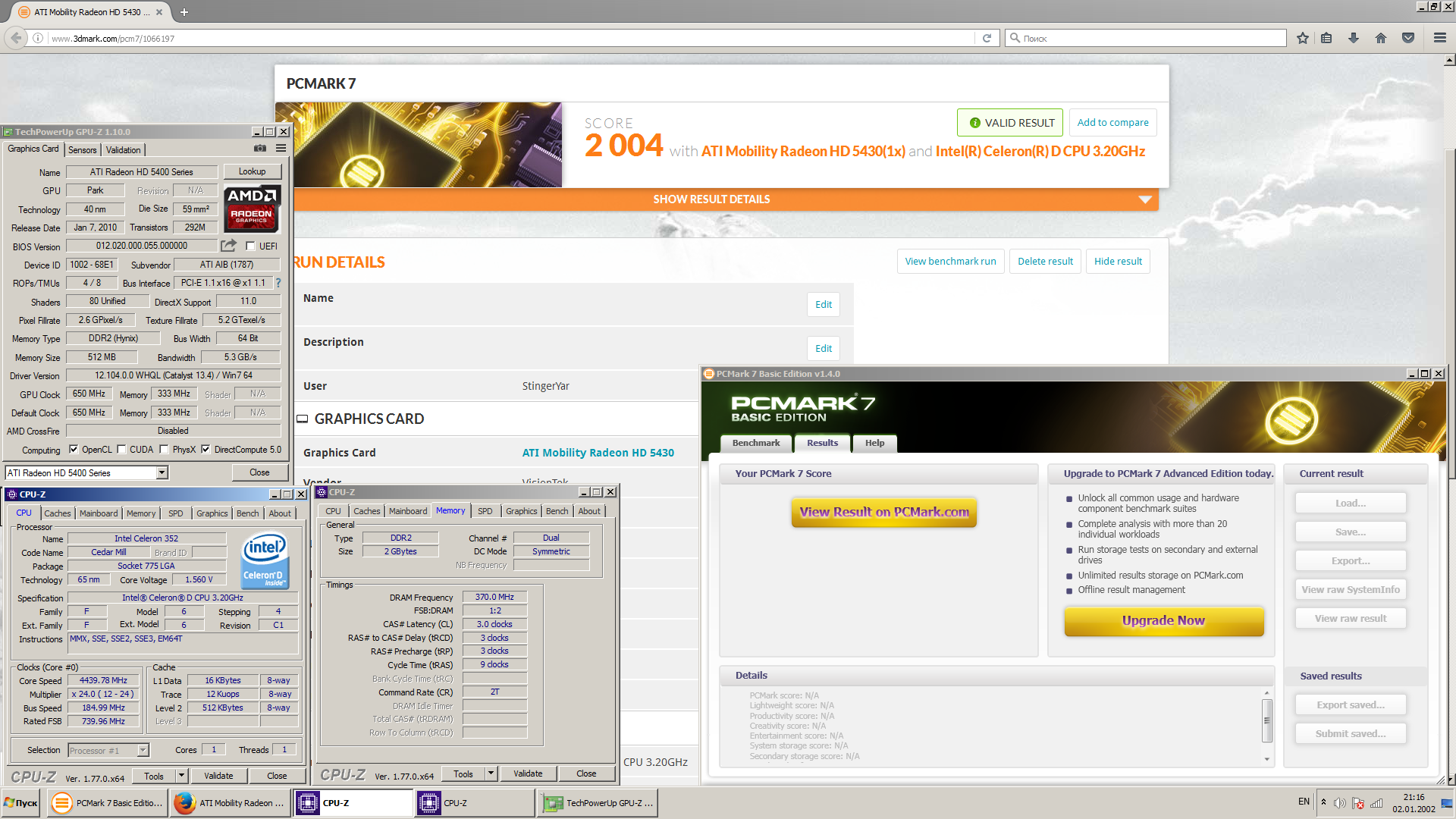The width and height of the screenshot is (1456, 819).
Task: Open the Results tab in PCMark 7
Action: [x=822, y=443]
